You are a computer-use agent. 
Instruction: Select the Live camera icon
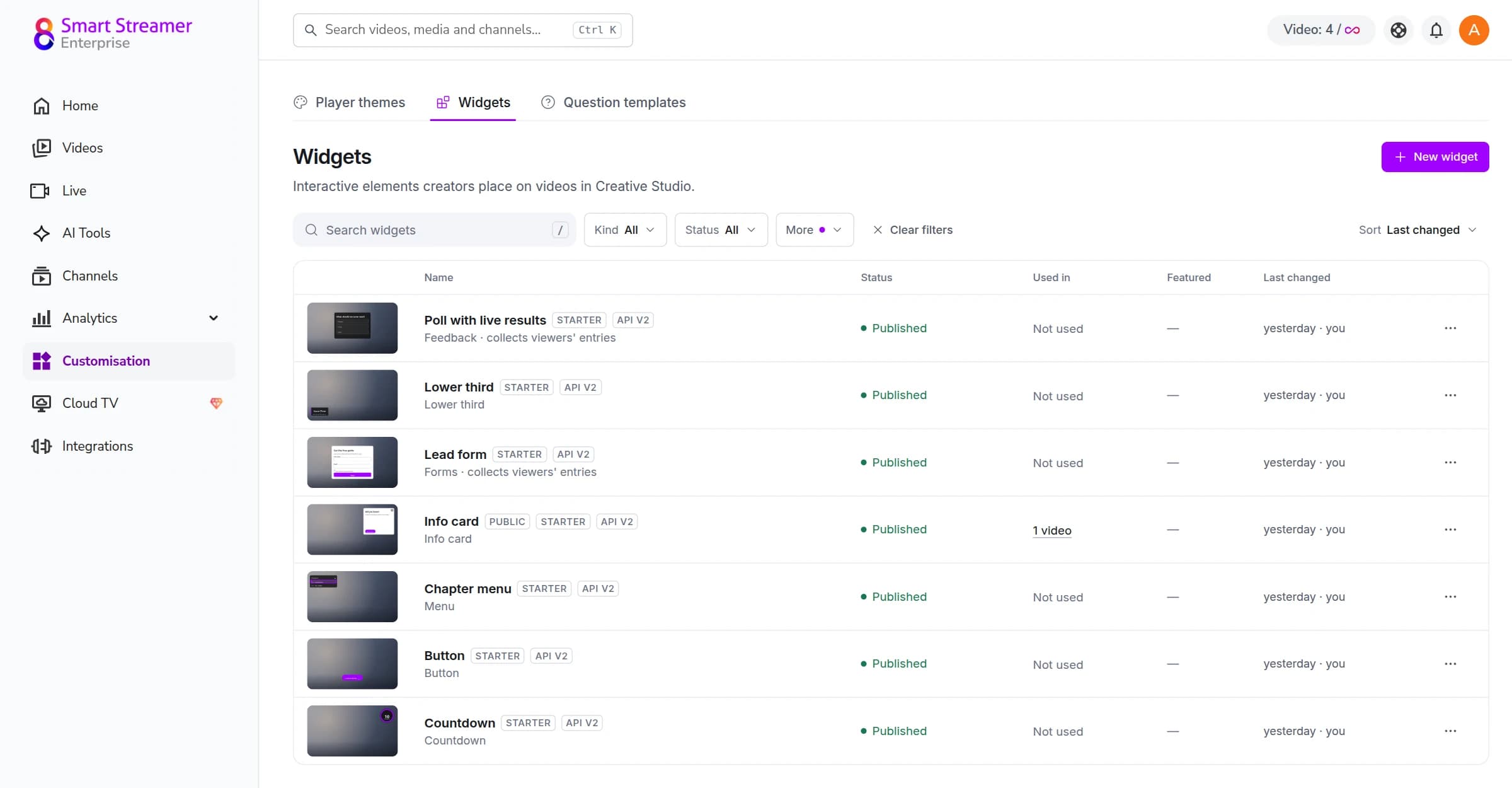(40, 190)
